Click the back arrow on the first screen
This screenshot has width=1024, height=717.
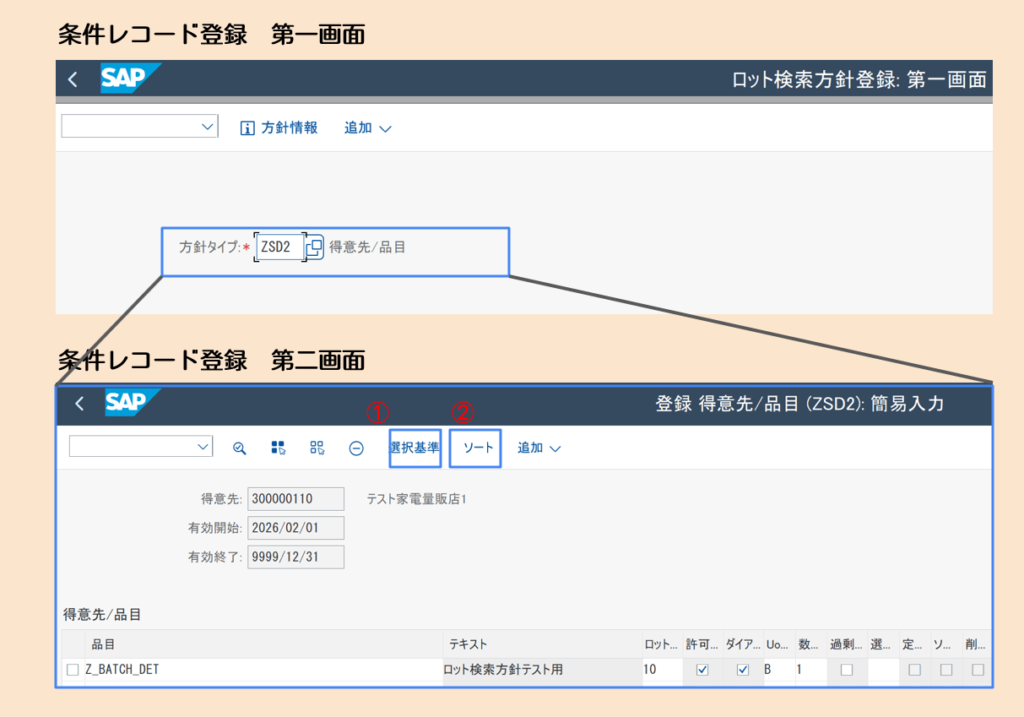point(72,78)
